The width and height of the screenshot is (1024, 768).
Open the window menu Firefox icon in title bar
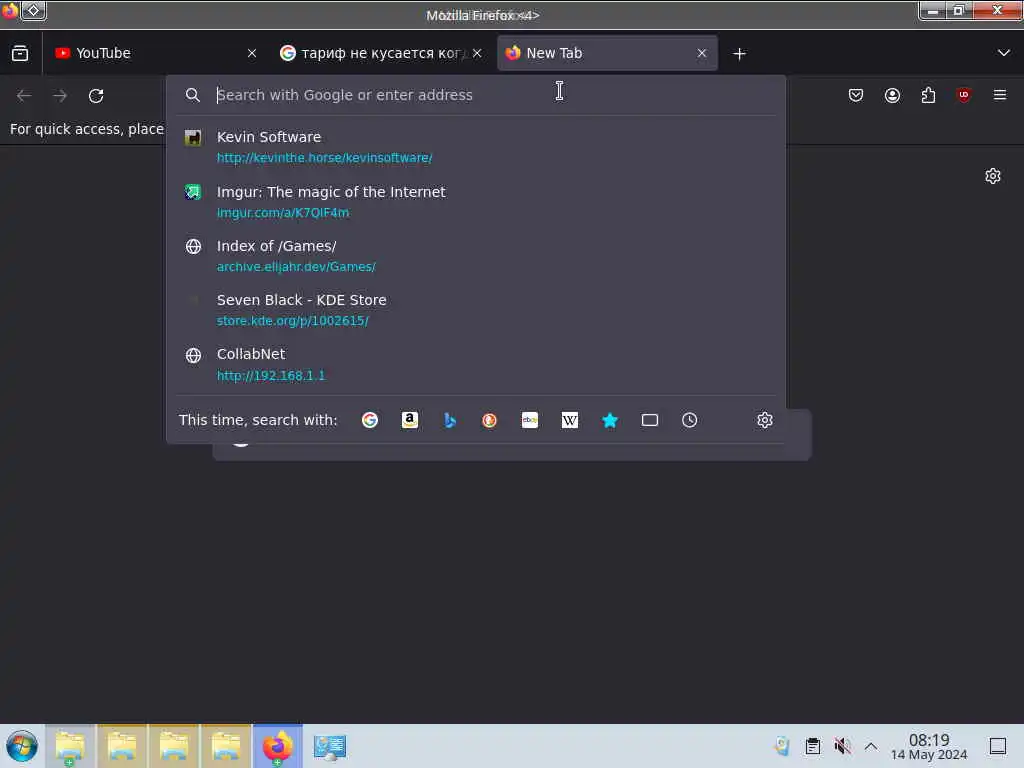[x=10, y=10]
